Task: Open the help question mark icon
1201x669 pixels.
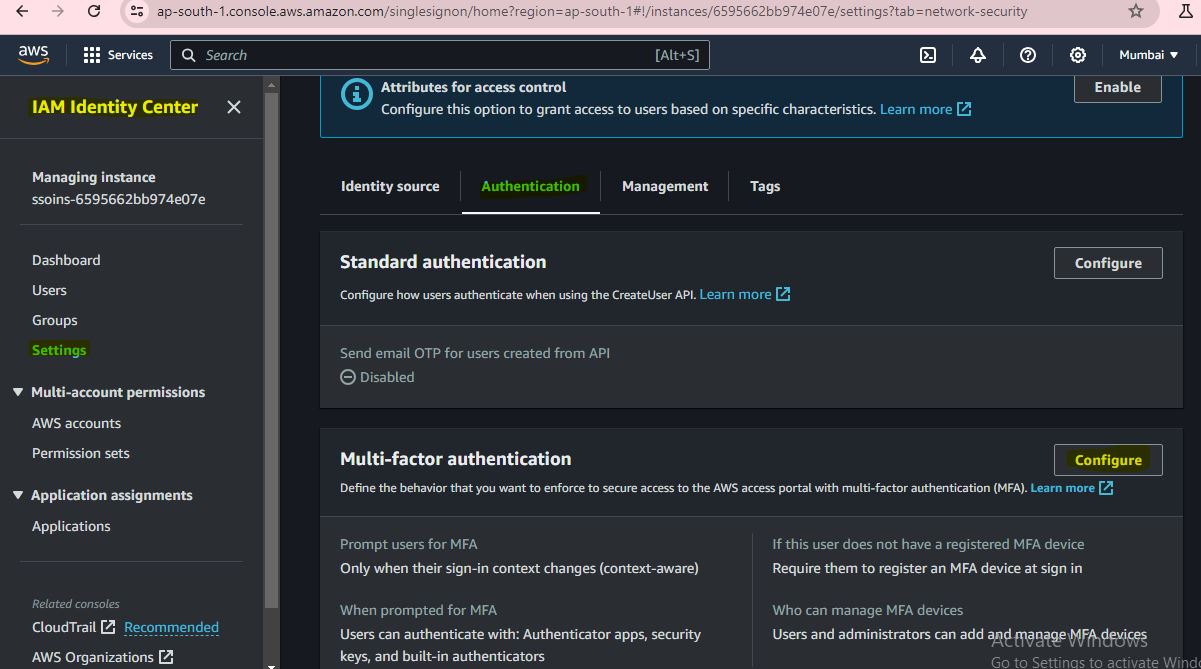Action: (x=1028, y=55)
